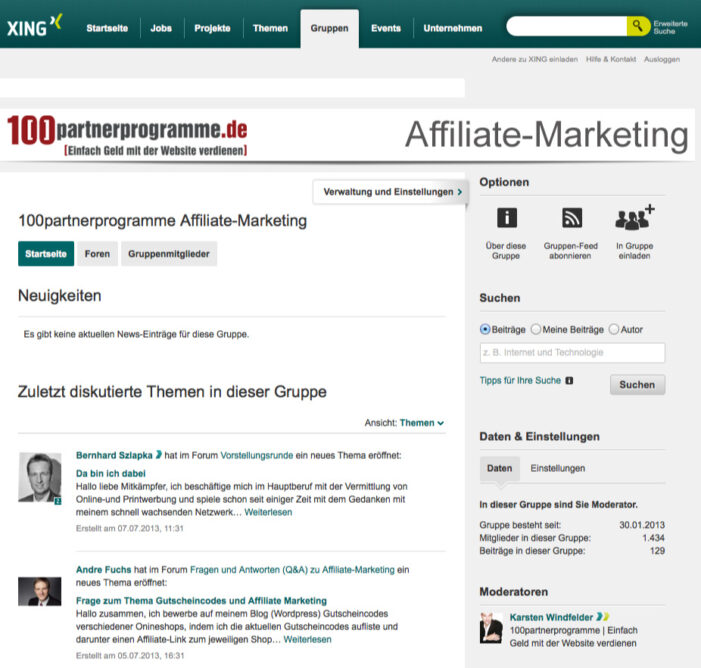Viewport: 701px width, 668px height.
Task: Click 'Weiterlesen' in Bernhard Szlapka's post
Action: [268, 512]
